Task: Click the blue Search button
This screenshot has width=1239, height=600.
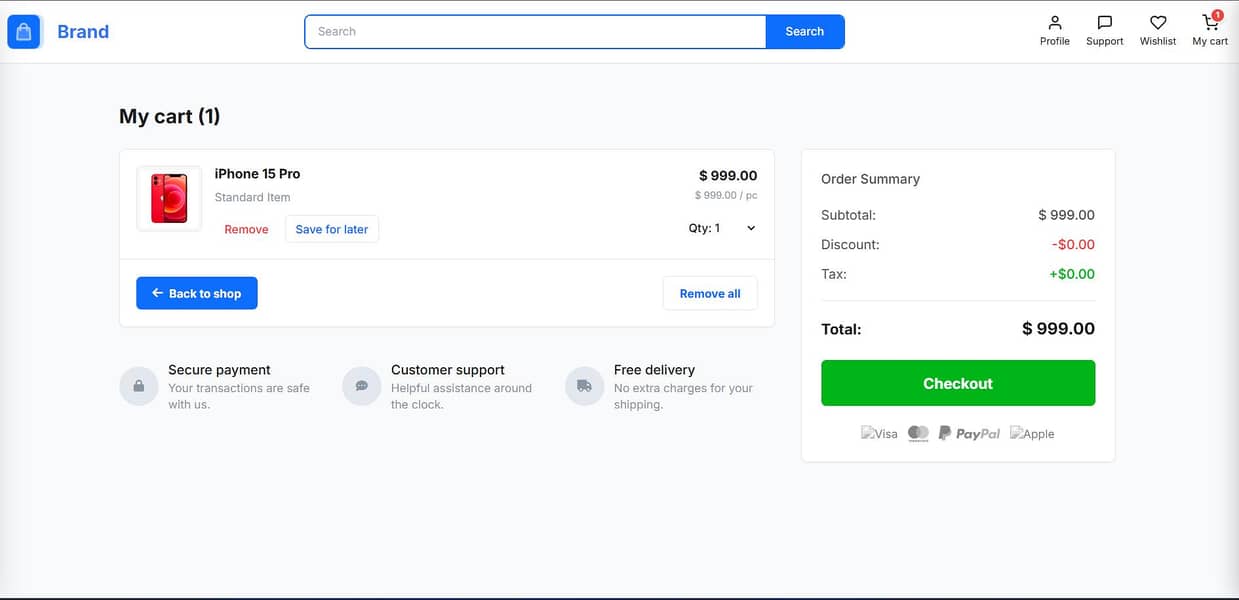Action: click(805, 32)
